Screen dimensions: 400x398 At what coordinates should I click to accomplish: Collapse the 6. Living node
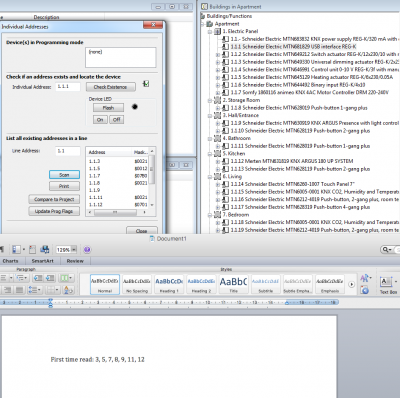[x=210, y=177]
